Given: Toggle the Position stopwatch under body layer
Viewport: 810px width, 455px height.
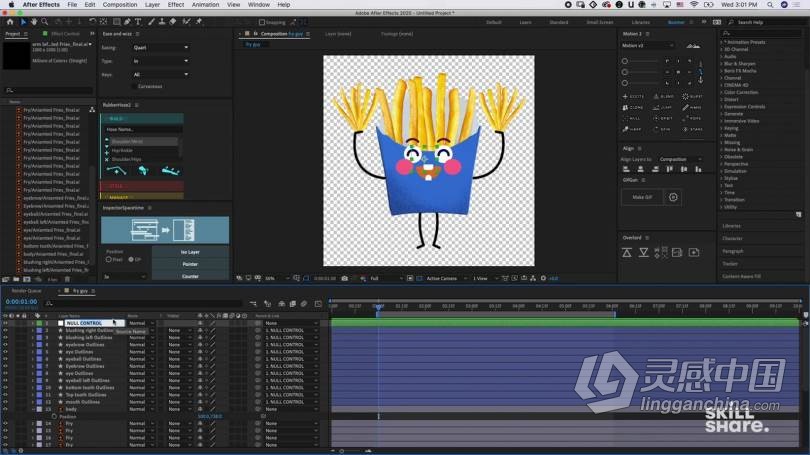Looking at the screenshot, I should (54, 416).
